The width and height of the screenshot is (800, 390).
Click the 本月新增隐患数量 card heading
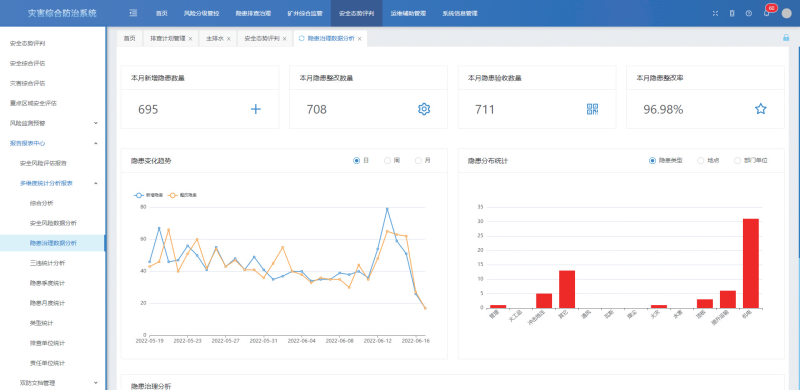pos(158,78)
